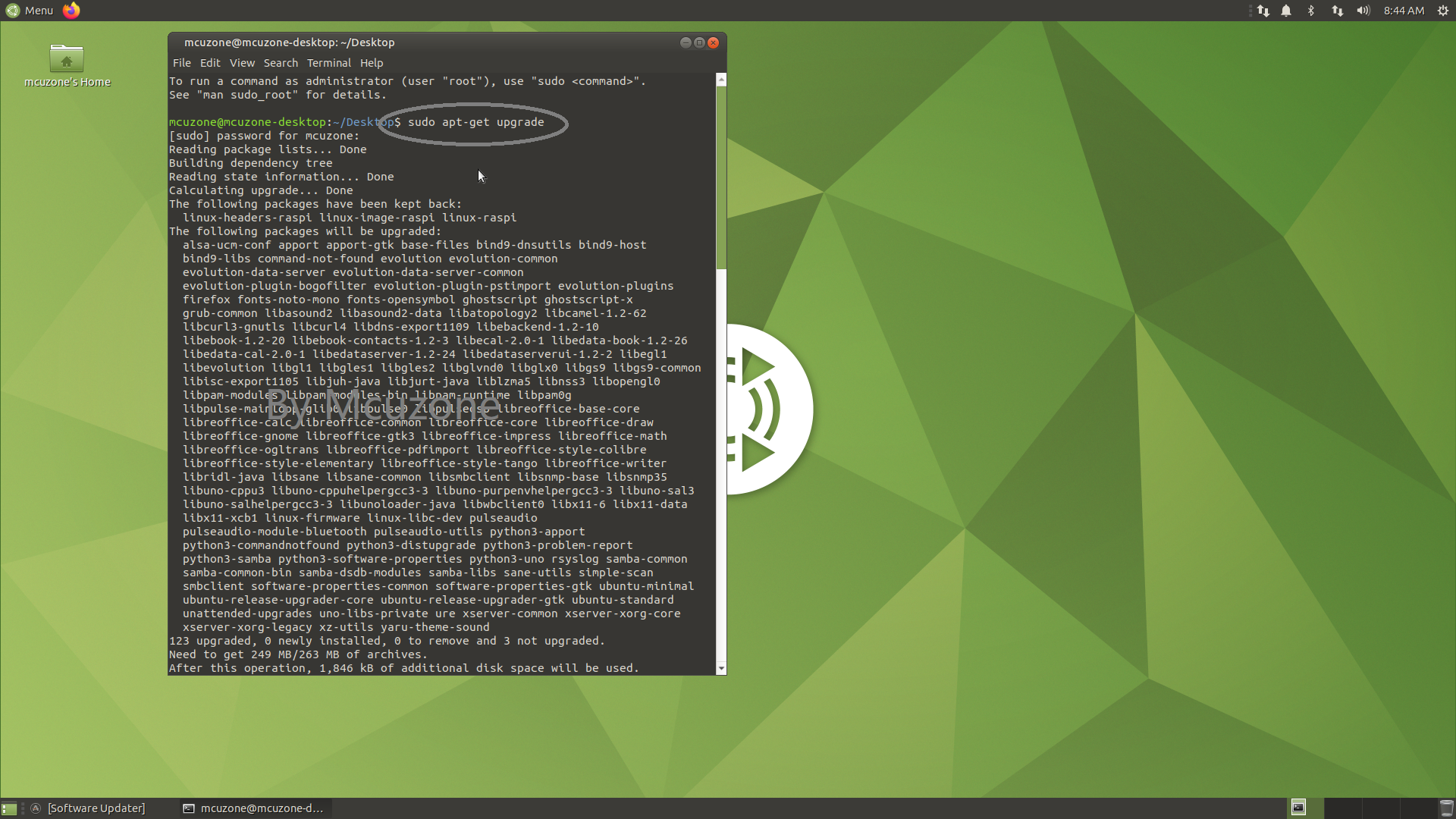The width and height of the screenshot is (1456, 819).
Task: Switch to the second workspace in switcher
Action: pyautogui.click(x=1343, y=808)
